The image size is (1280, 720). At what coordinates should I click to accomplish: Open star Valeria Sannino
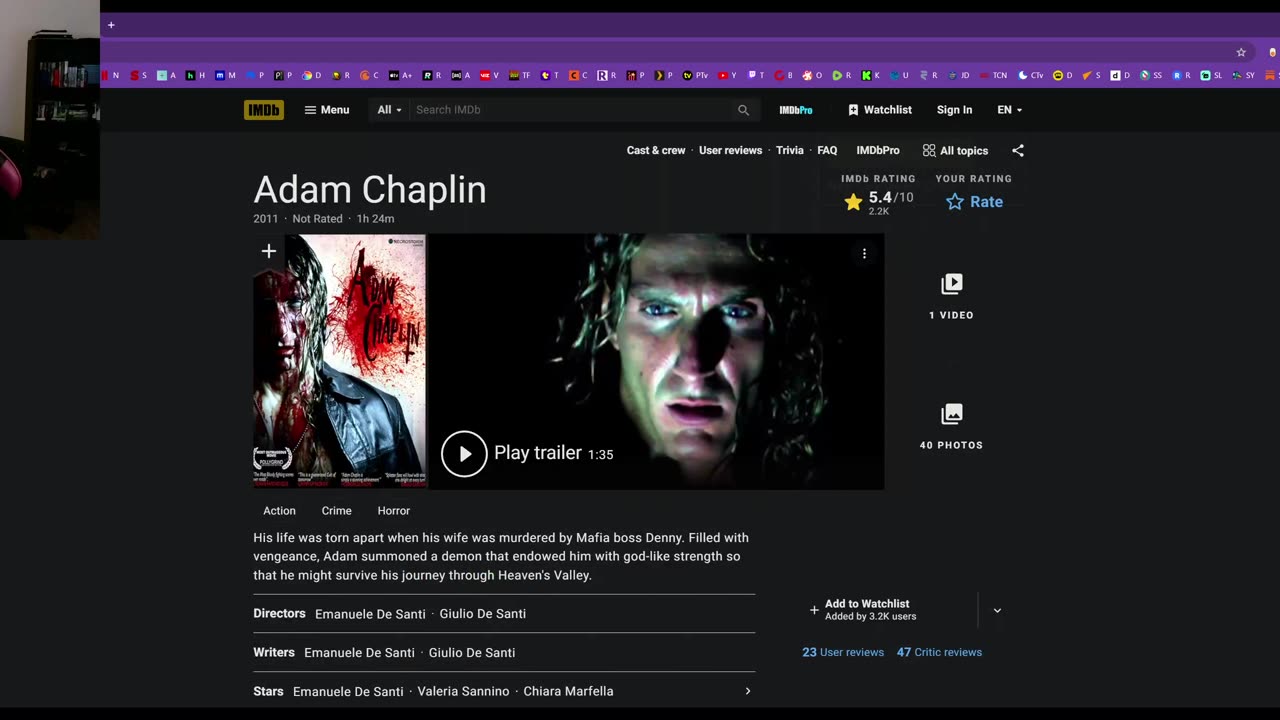[463, 692]
